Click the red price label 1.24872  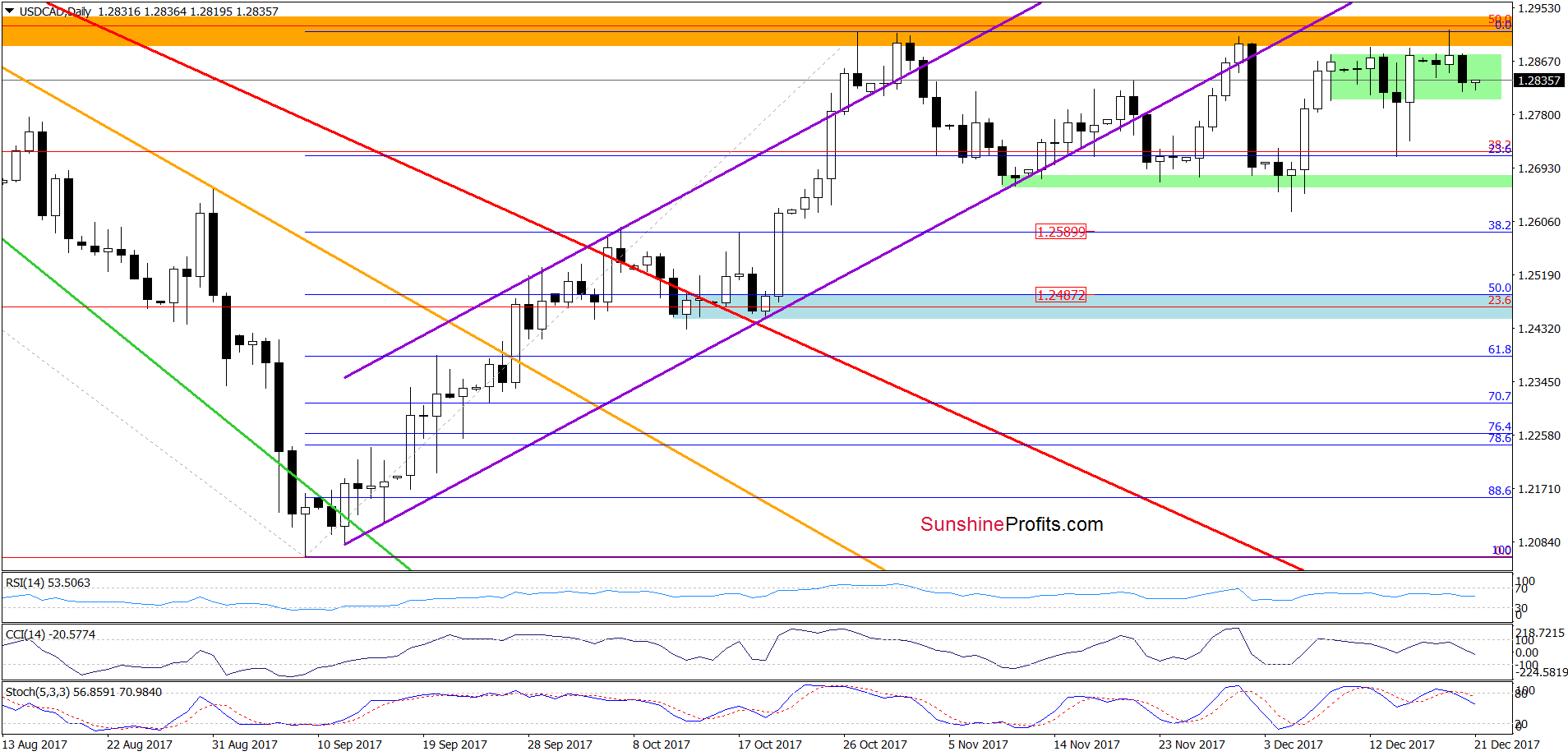coord(1060,295)
